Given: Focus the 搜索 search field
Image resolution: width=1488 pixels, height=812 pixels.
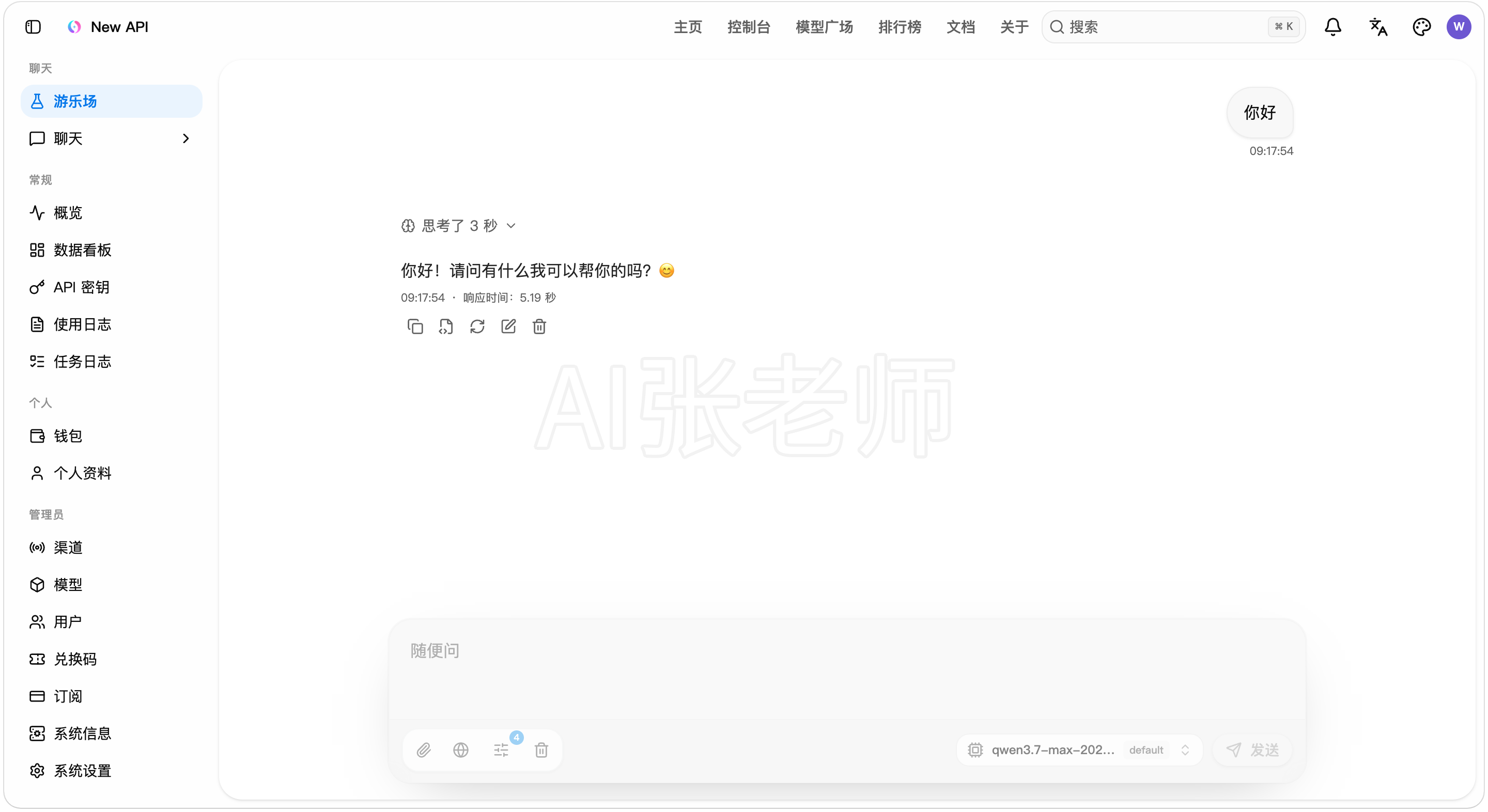Looking at the screenshot, I should click(x=1173, y=26).
